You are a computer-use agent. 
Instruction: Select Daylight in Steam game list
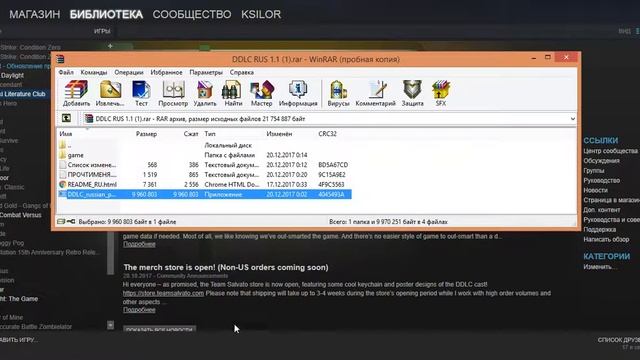pos(12,76)
